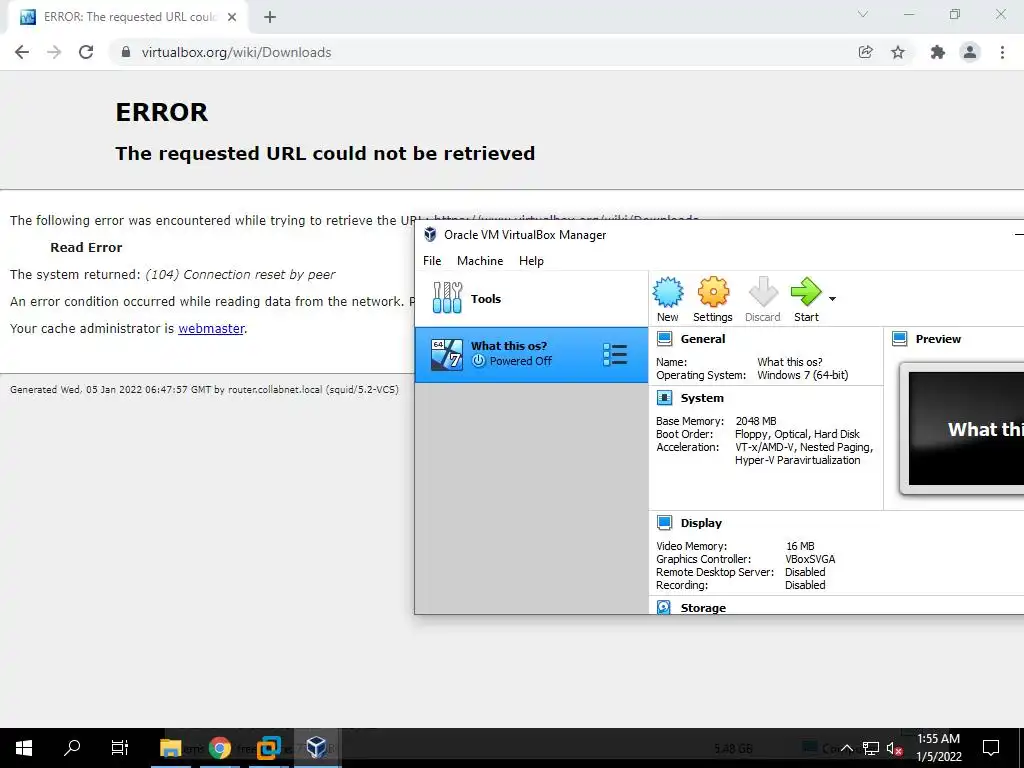The image size is (1024, 768).
Task: Click Chrome forward navigation arrow
Action: click(54, 52)
